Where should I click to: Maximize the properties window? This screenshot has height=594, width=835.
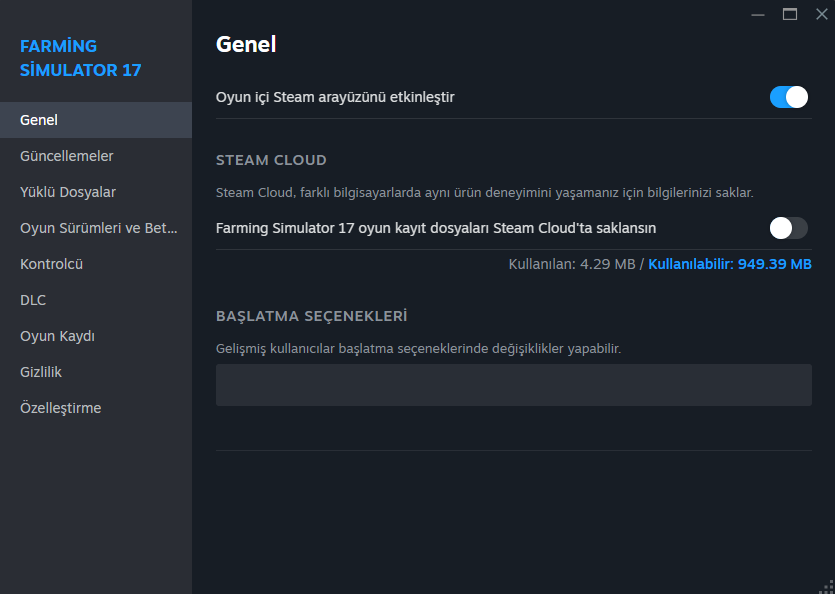point(790,14)
